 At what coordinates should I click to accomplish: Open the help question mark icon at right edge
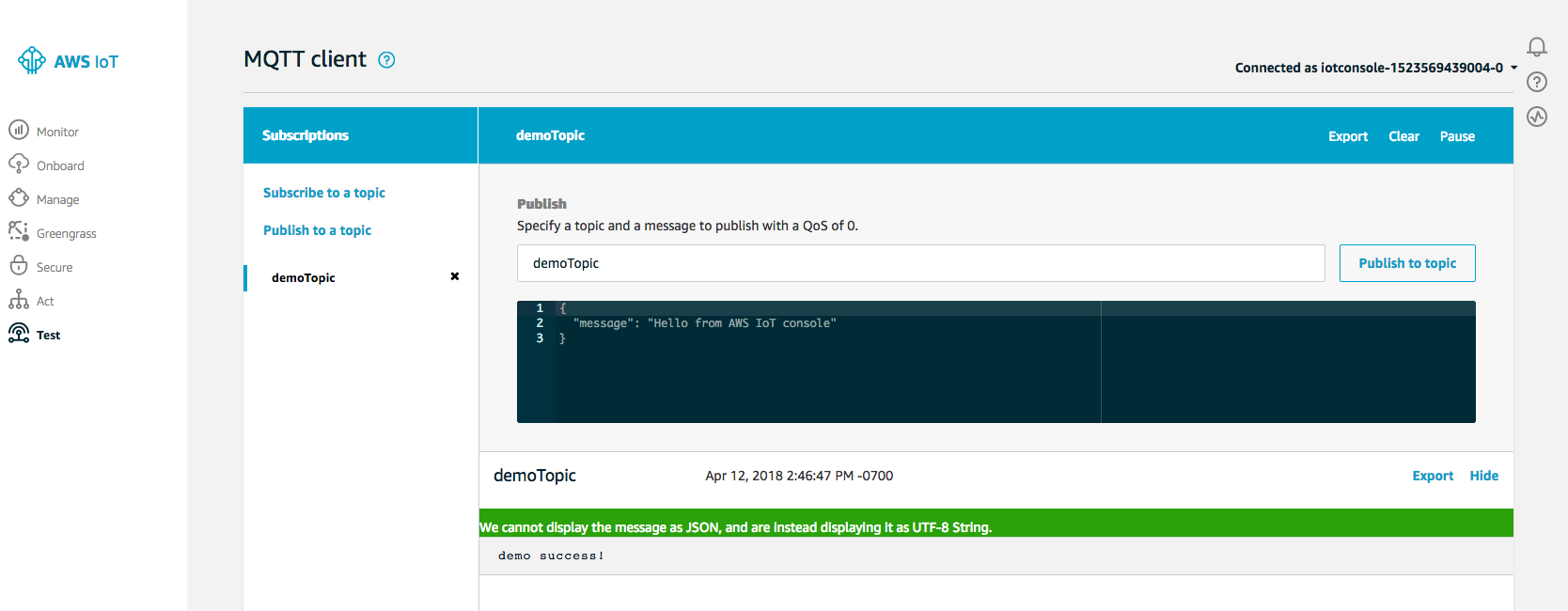(1537, 82)
